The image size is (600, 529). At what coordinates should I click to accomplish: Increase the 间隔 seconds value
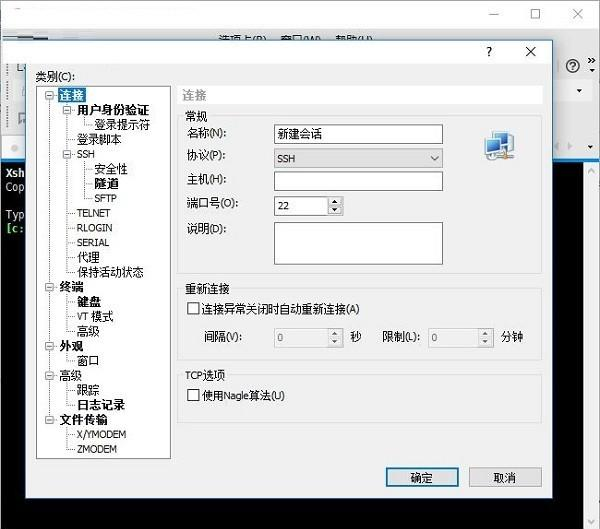(335, 333)
